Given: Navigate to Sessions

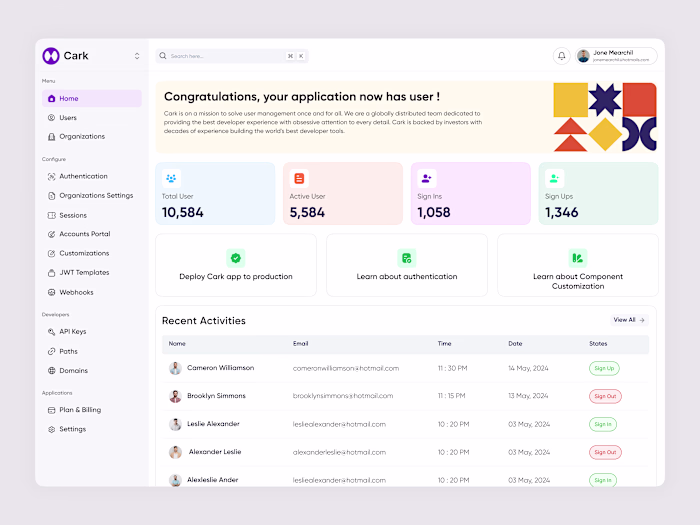Looking at the screenshot, I should coord(73,215).
